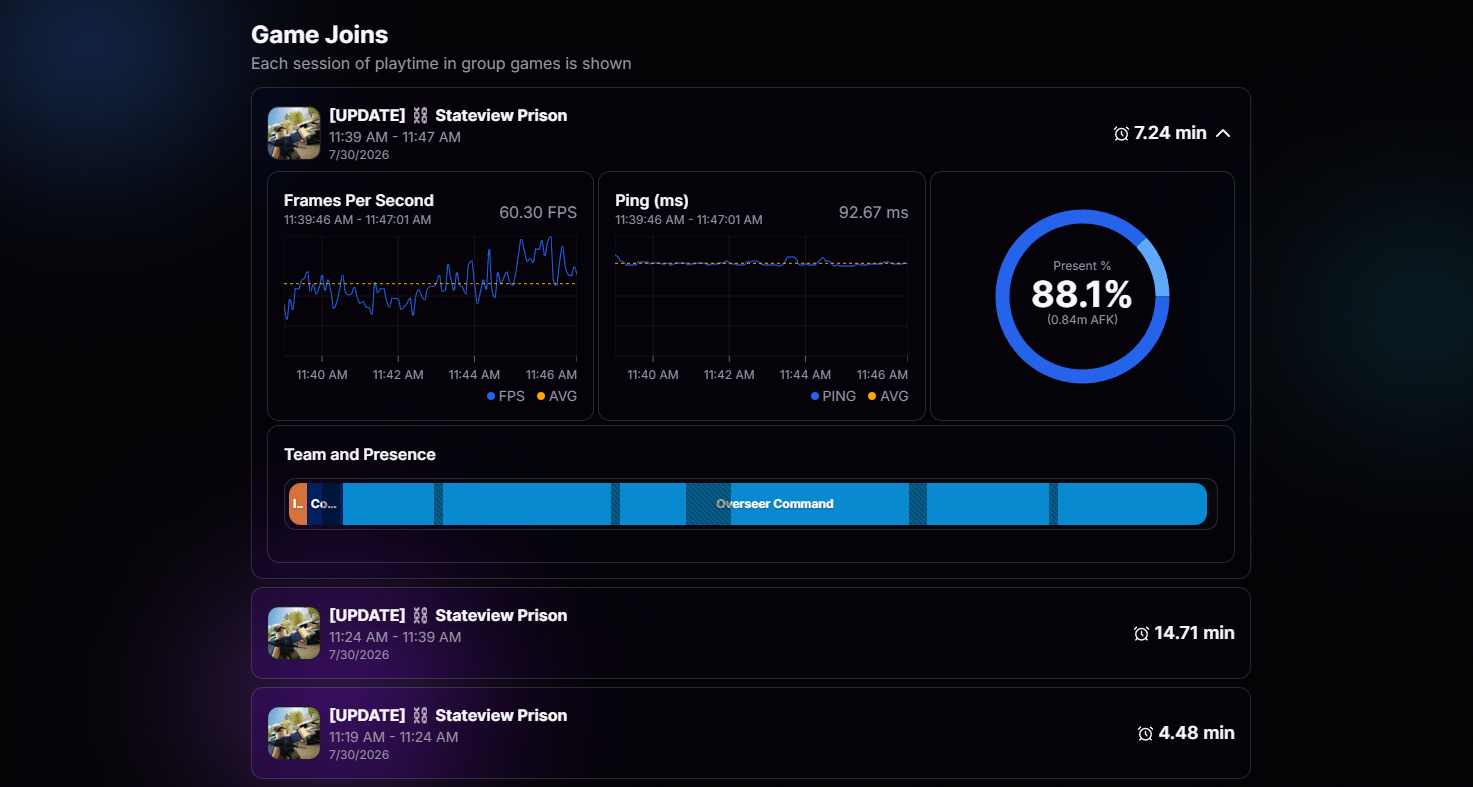The height and width of the screenshot is (787, 1473).
Task: Click game thumbnail of 11:39 AM session
Action: point(294,133)
